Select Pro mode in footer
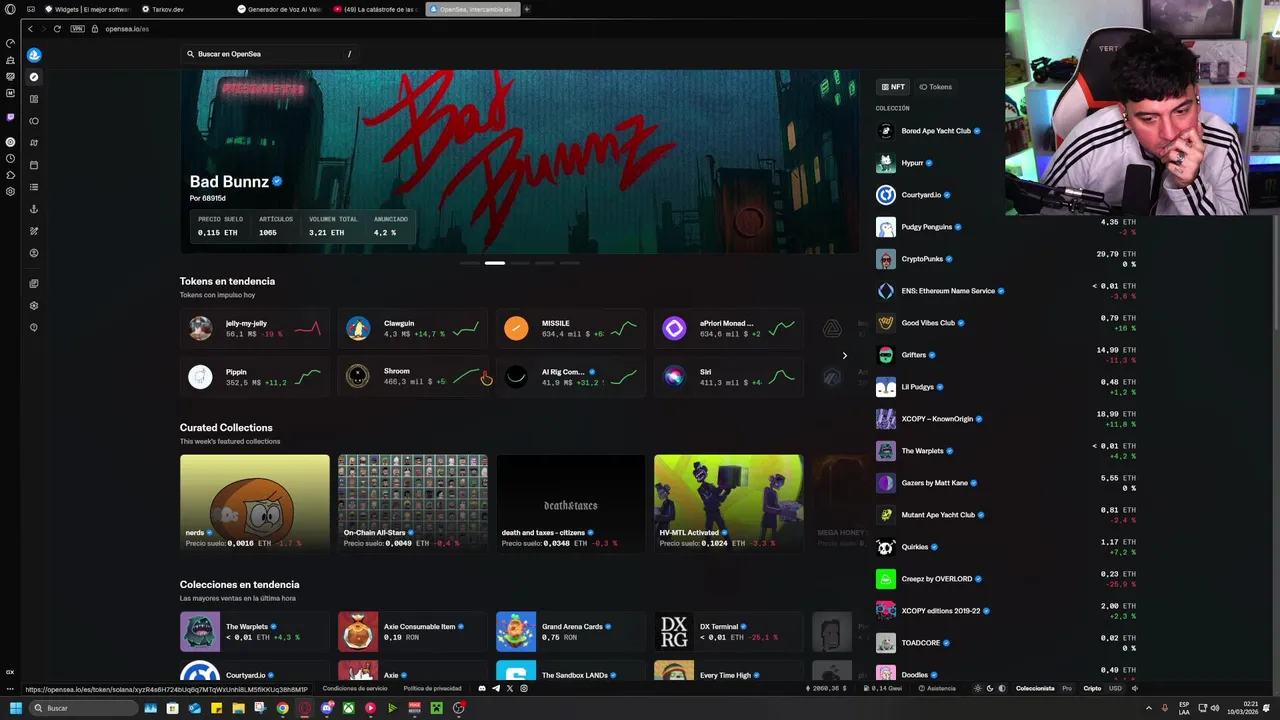Image resolution: width=1280 pixels, height=720 pixels. [1067, 688]
